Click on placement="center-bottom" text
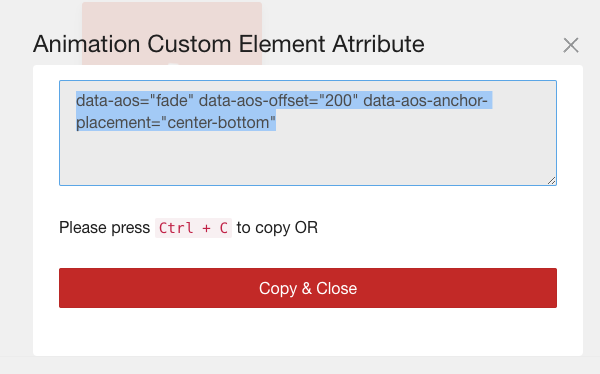This screenshot has width=600, height=374. 176,123
